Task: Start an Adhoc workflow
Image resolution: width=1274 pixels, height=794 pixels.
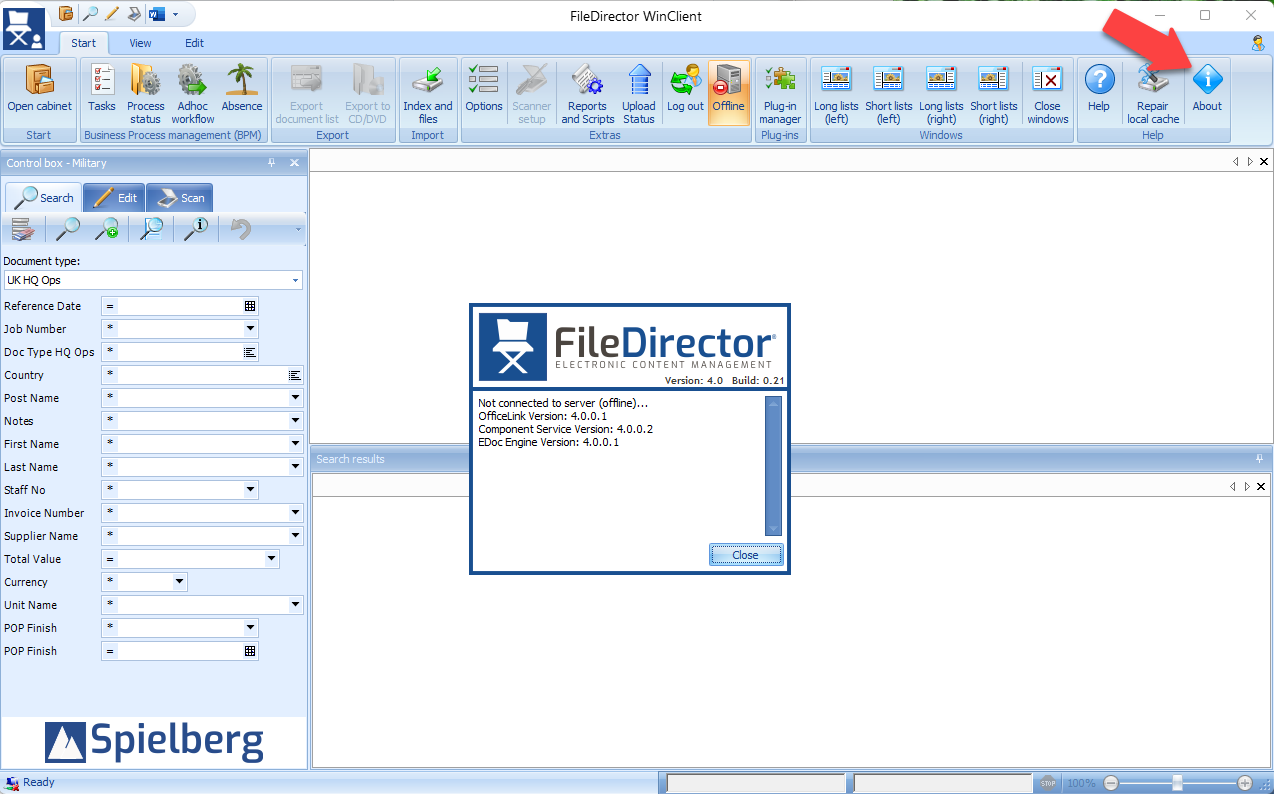Action: 192,92
